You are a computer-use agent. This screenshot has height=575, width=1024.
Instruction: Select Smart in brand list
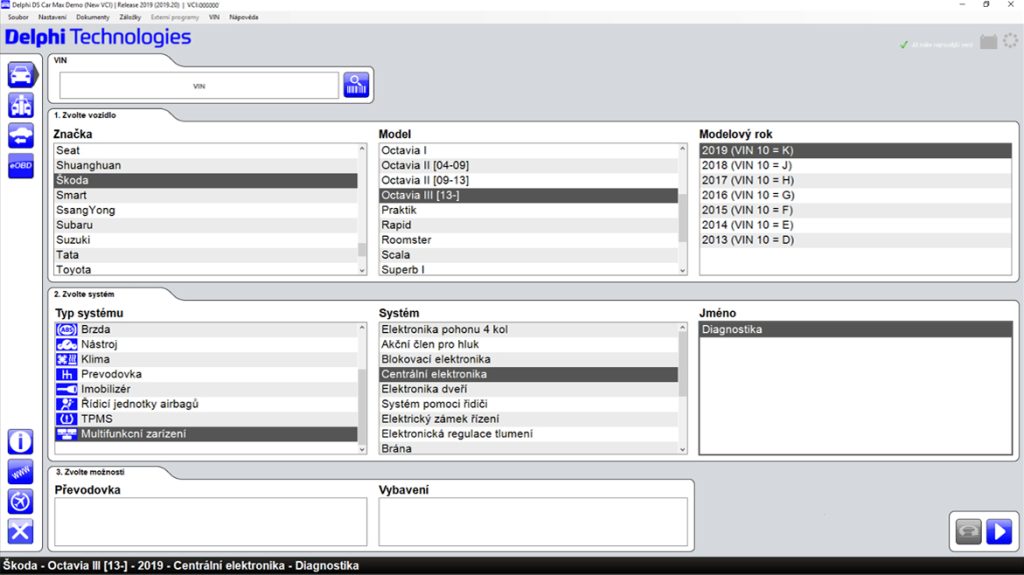tap(205, 195)
